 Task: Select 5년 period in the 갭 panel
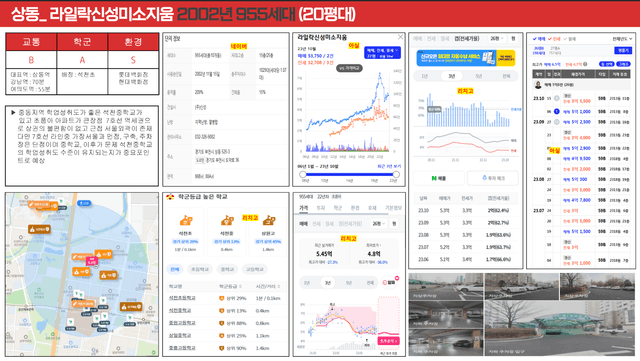click(x=478, y=76)
